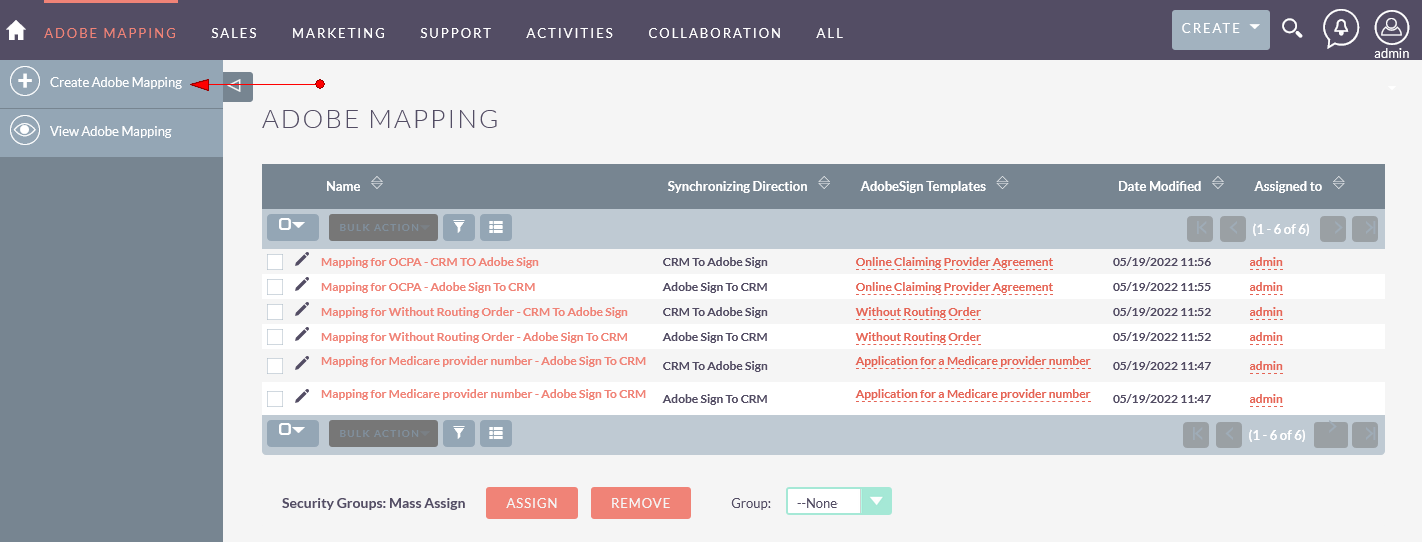
Task: Open the top select-all checkbox dropdown
Action: point(293,227)
